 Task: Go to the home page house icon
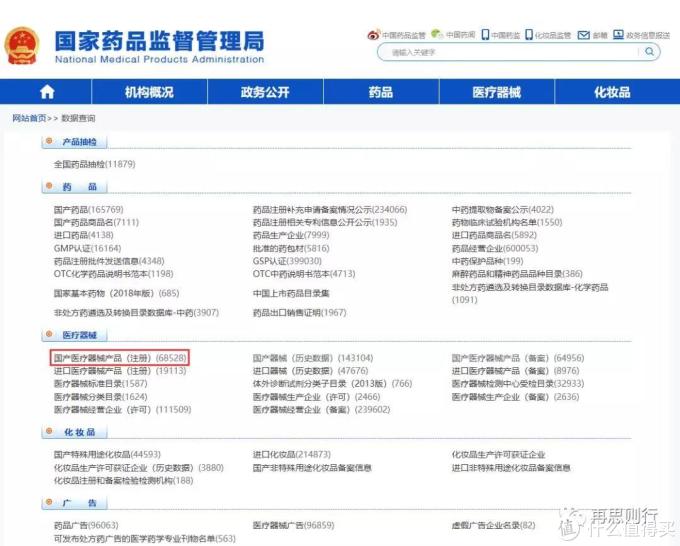47,92
